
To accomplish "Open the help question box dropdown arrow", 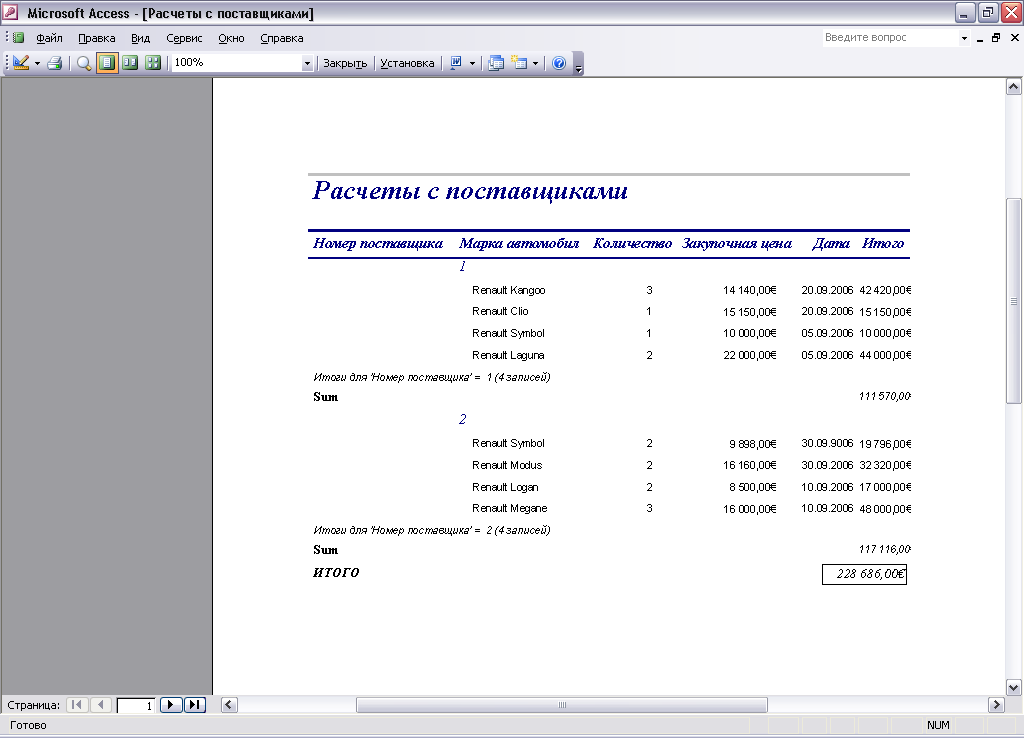I will (964, 39).
